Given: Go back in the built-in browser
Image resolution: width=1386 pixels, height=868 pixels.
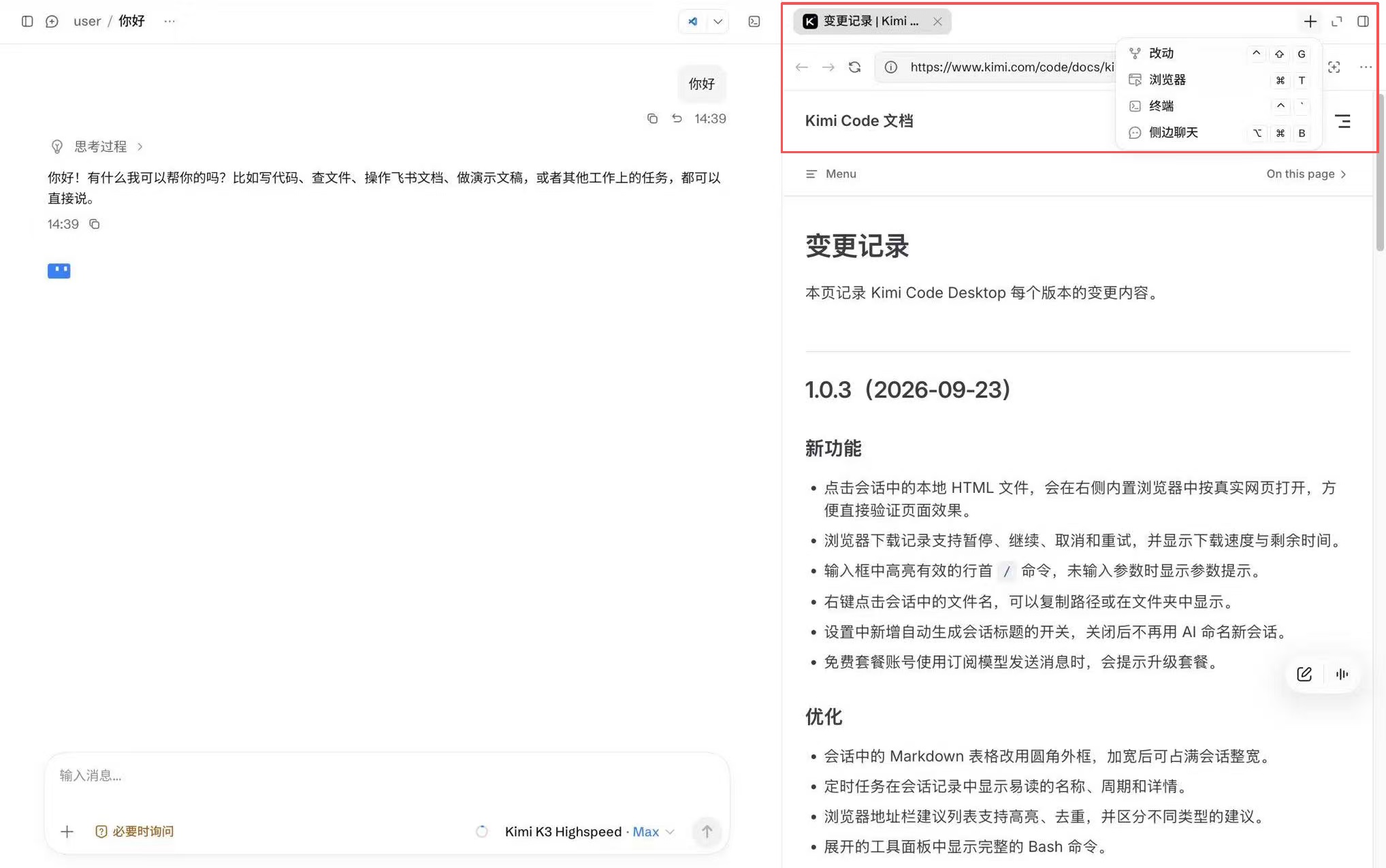Looking at the screenshot, I should pos(802,67).
